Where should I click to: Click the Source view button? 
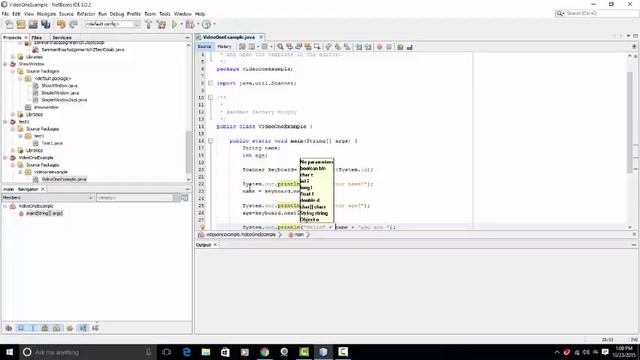pos(204,47)
